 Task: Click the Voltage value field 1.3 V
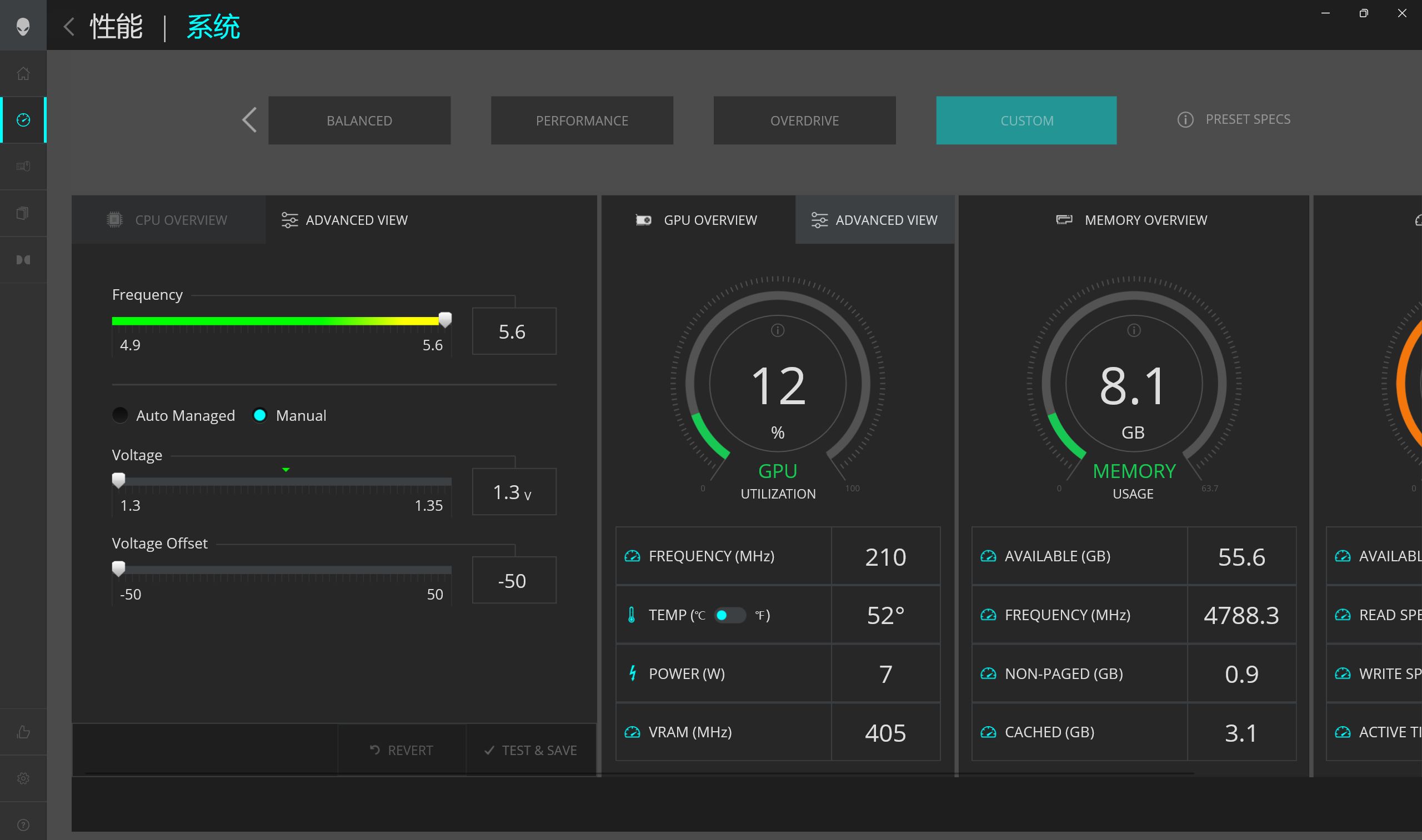514,491
